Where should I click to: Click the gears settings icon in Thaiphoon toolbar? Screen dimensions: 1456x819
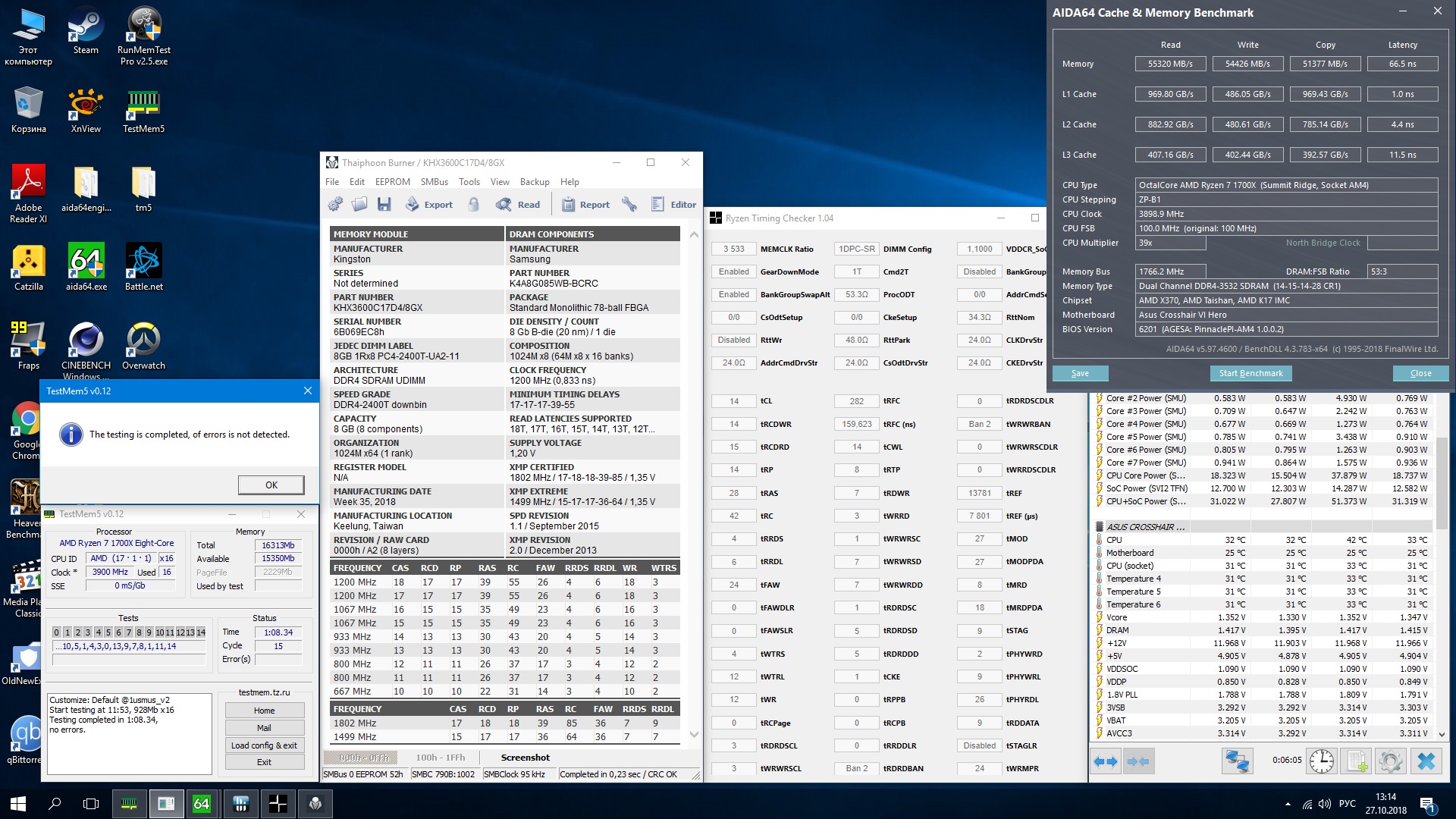click(335, 204)
